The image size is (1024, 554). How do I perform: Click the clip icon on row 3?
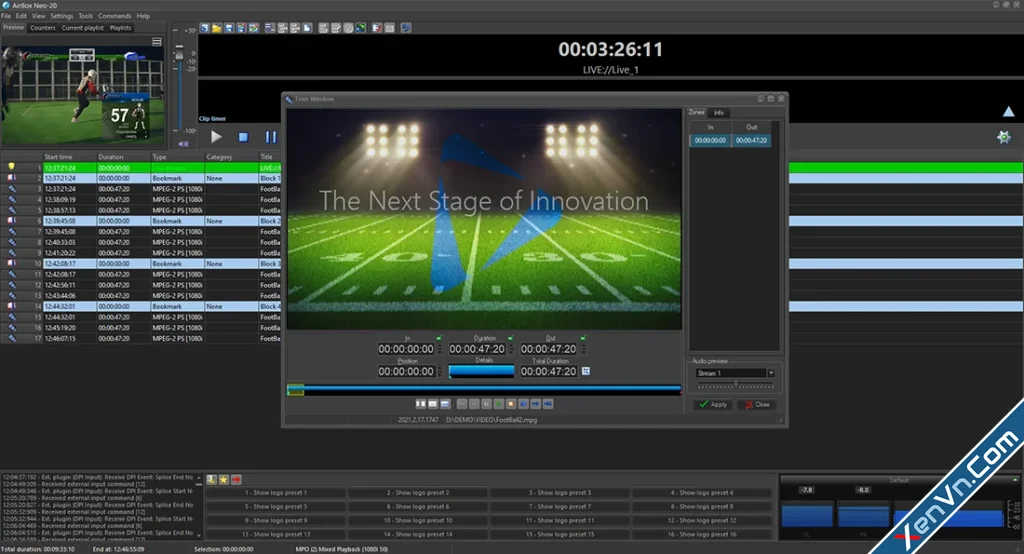tap(11, 189)
